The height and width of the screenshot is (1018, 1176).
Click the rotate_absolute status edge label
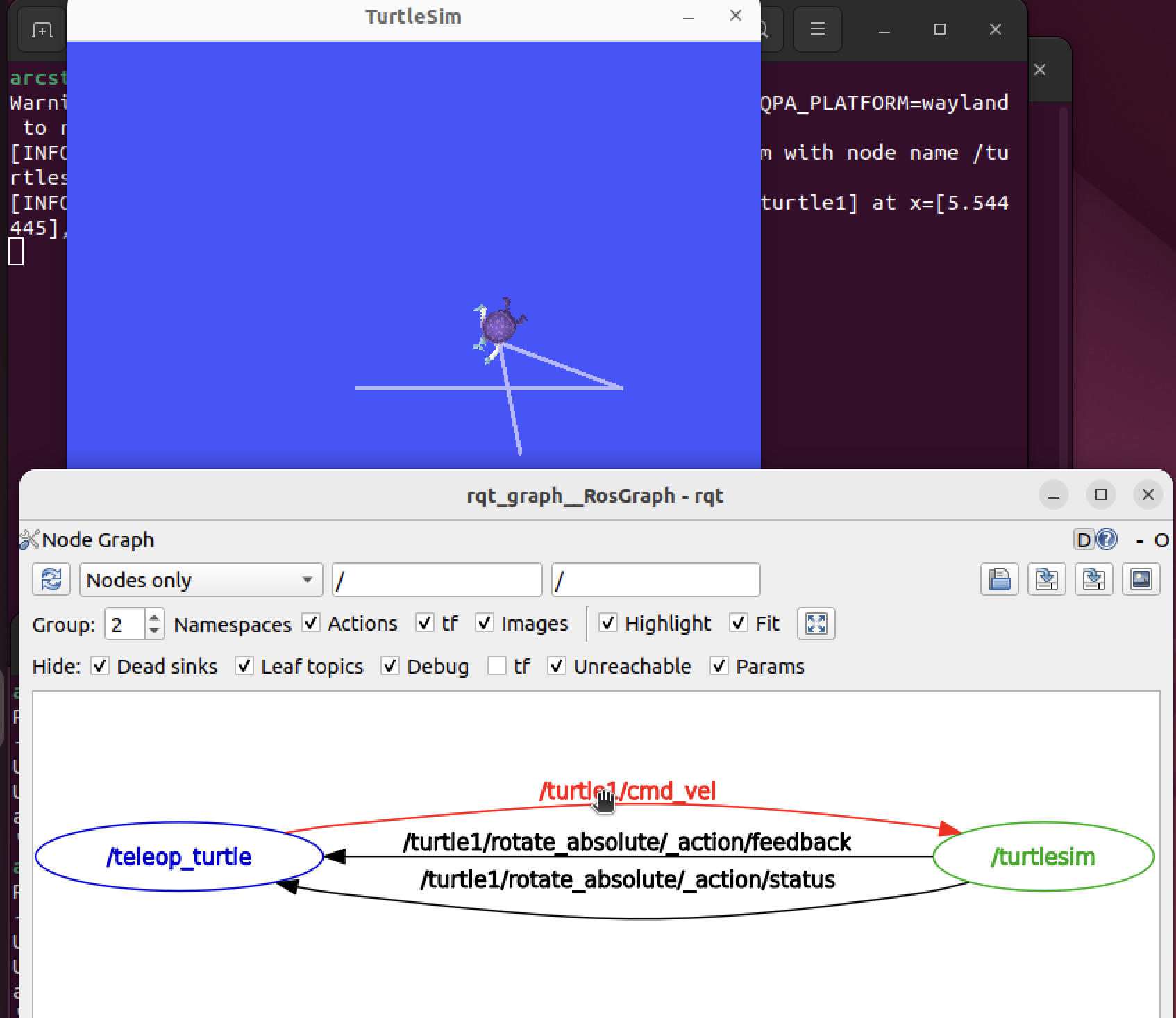(x=628, y=880)
